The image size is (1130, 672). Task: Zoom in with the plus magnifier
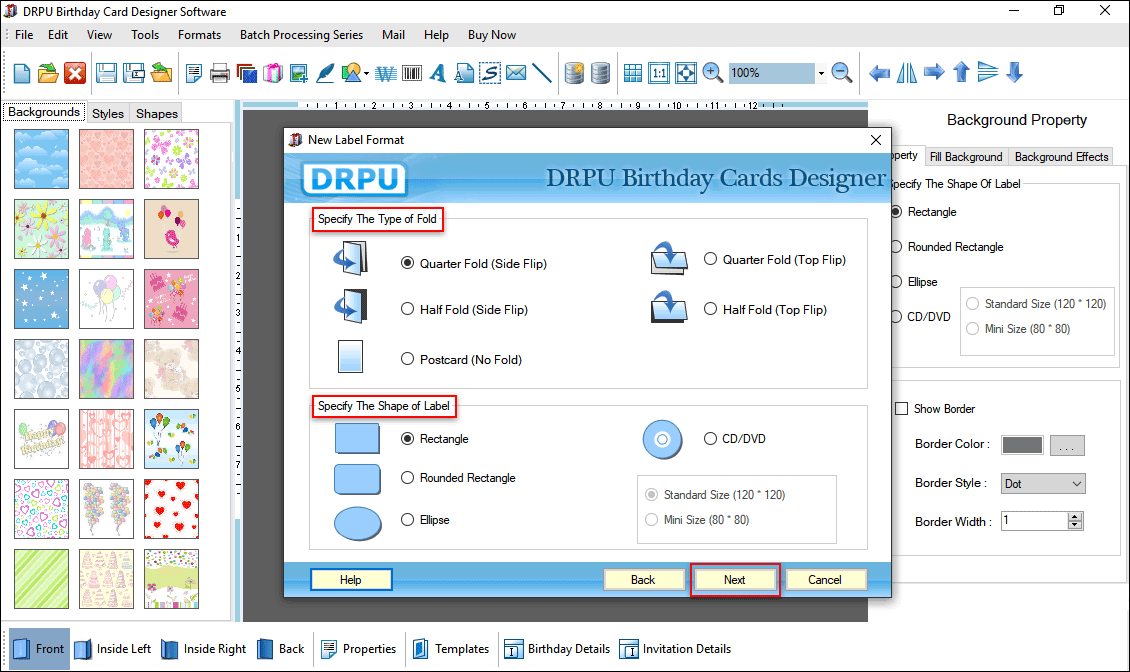(x=712, y=73)
